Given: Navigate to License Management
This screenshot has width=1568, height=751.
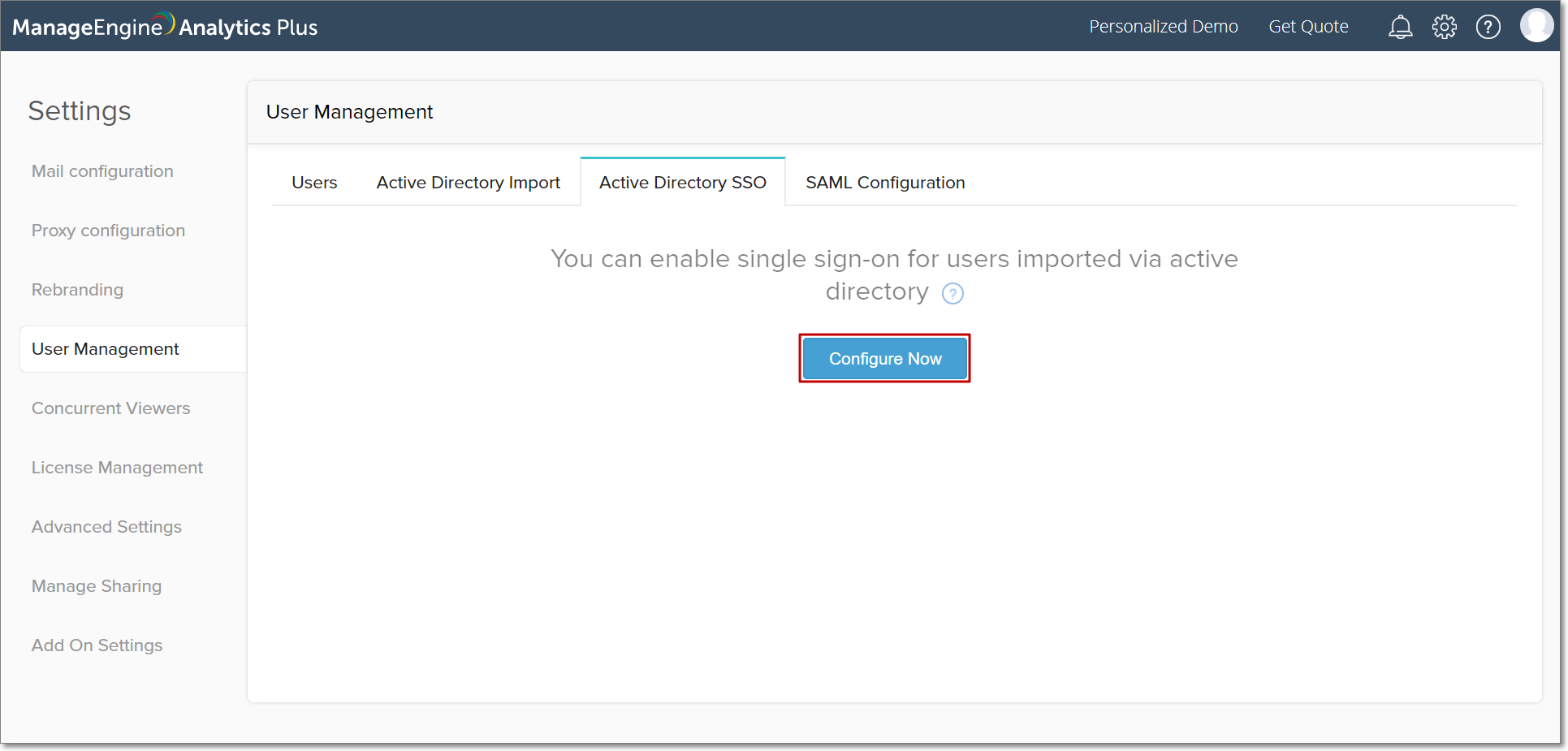Looking at the screenshot, I should (117, 468).
